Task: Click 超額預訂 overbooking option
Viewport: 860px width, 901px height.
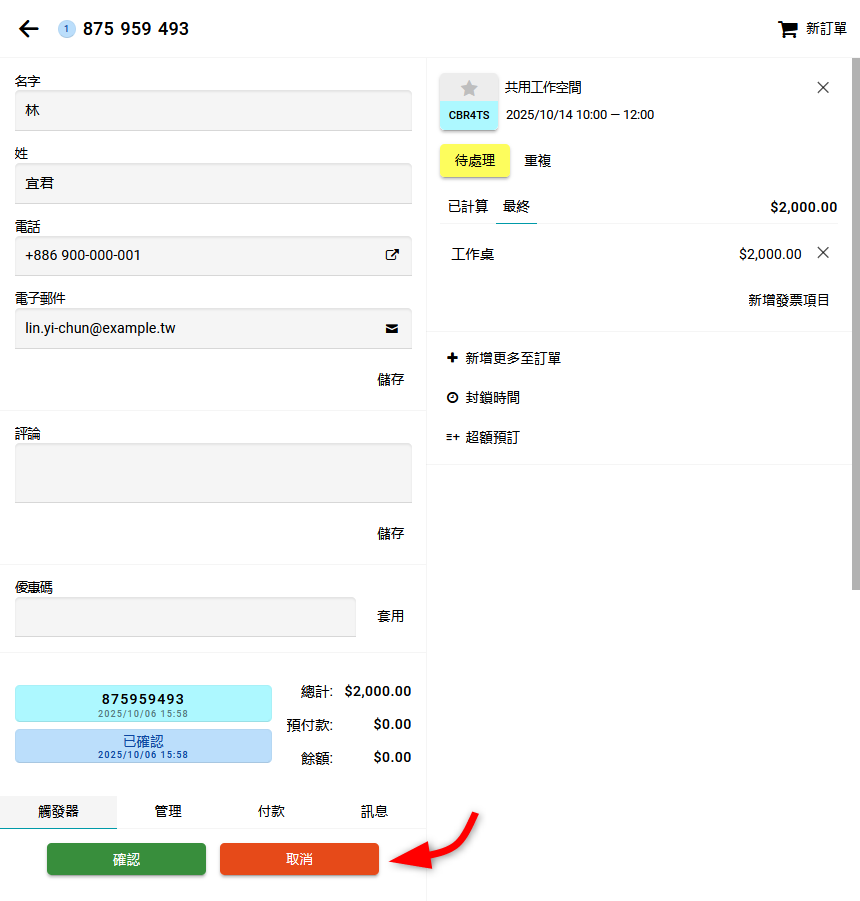Action: click(x=483, y=437)
